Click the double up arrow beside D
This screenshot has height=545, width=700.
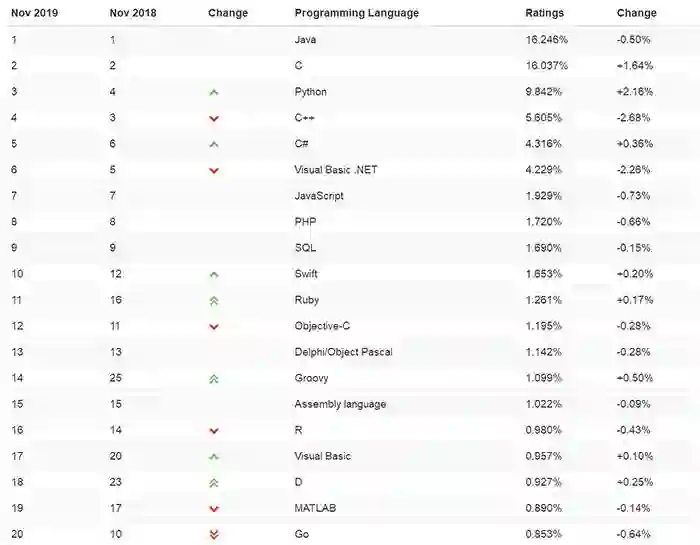pyautogui.click(x=214, y=483)
